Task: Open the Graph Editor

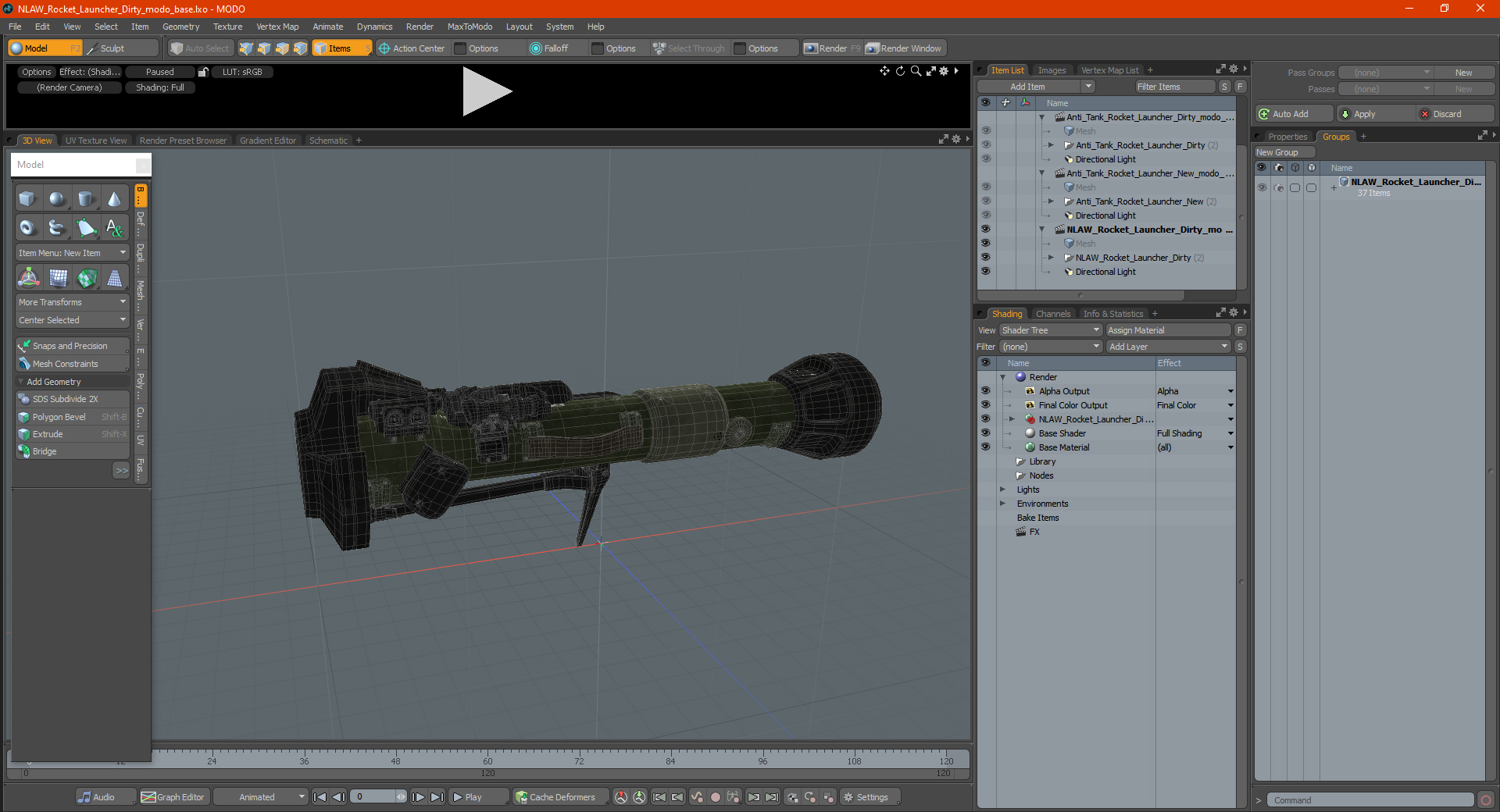Action: (173, 797)
